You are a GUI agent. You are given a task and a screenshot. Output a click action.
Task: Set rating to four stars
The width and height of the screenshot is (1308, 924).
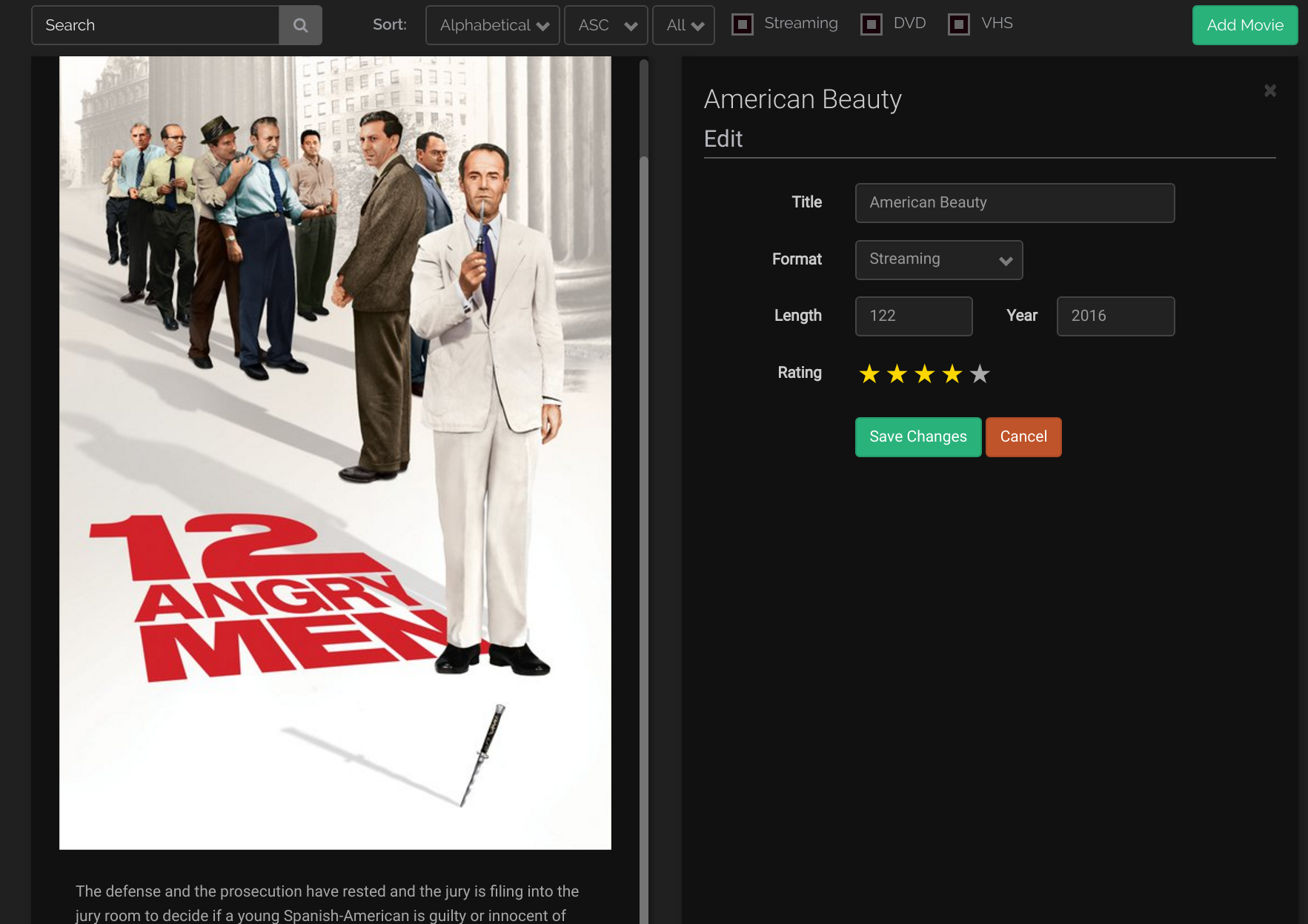pos(952,374)
